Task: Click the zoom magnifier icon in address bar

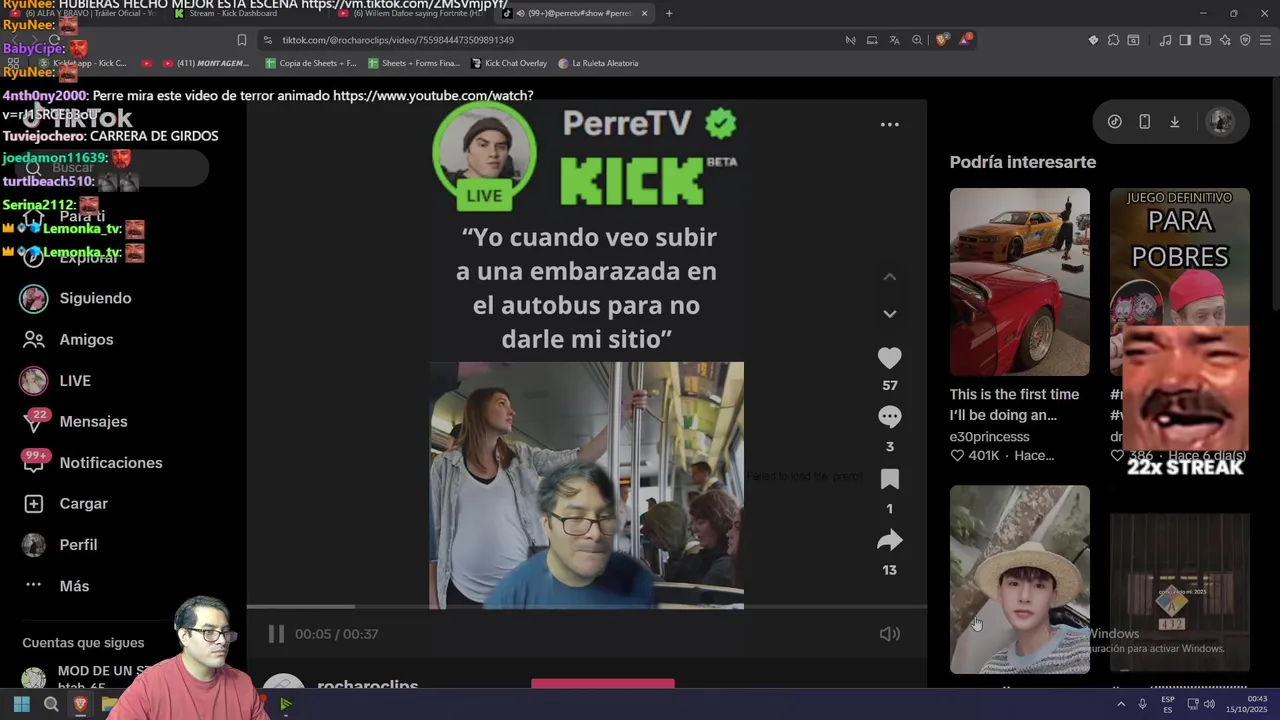Action: [x=917, y=40]
